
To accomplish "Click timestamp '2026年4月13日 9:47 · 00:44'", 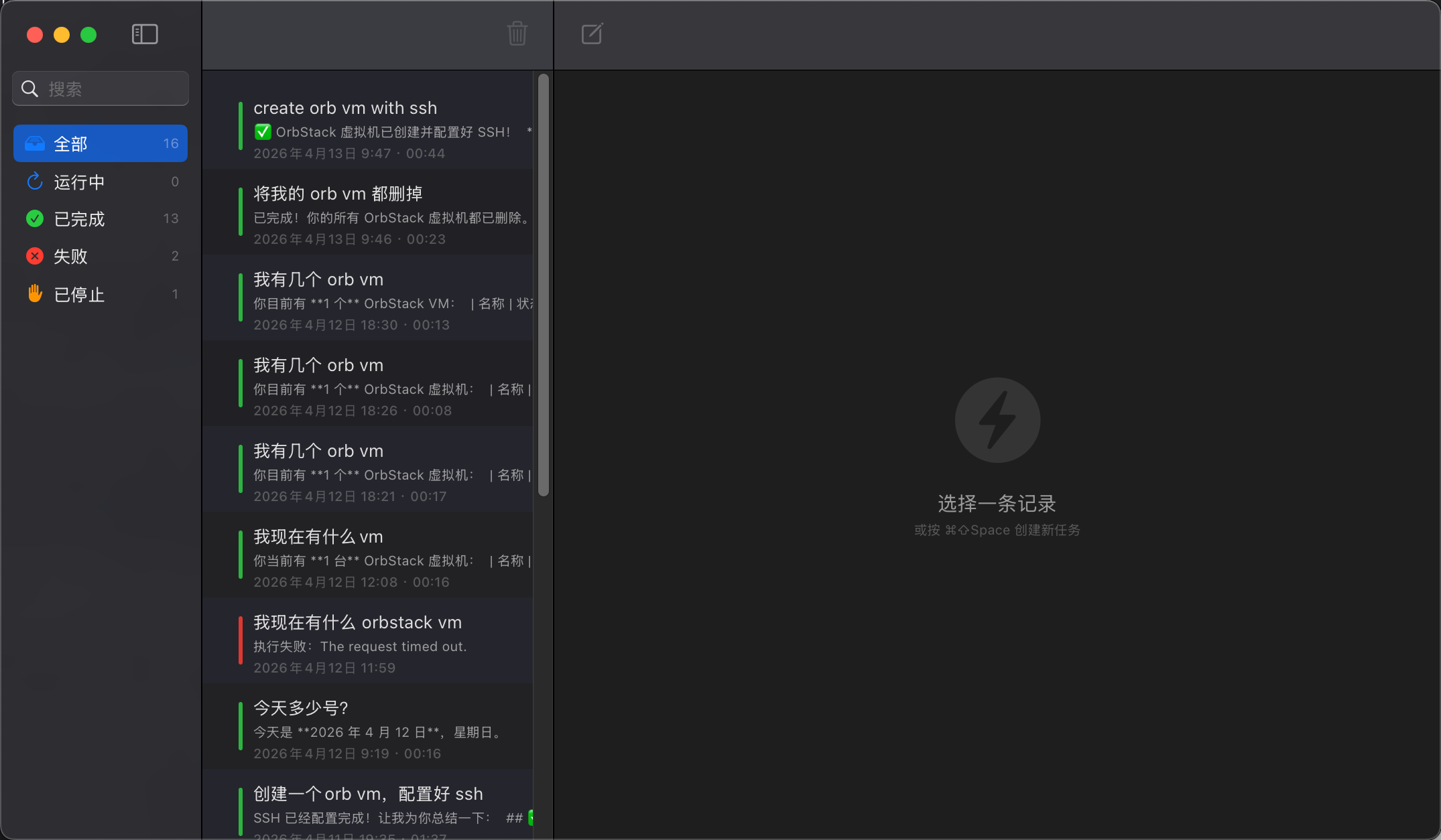I will click(349, 153).
